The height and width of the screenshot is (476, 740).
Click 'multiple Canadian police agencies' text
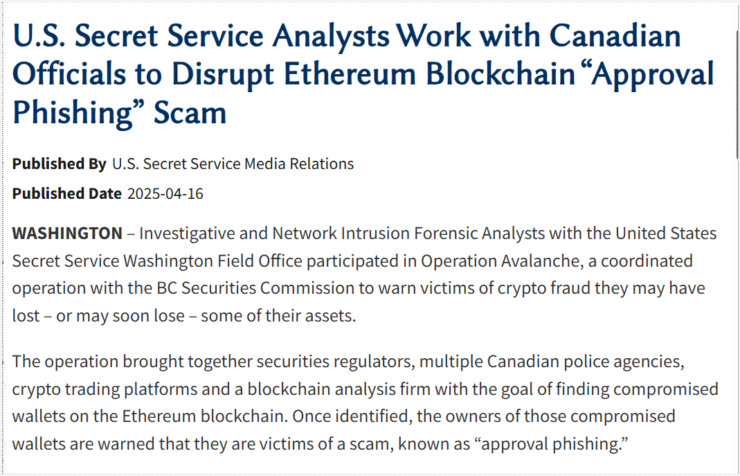click(x=551, y=361)
